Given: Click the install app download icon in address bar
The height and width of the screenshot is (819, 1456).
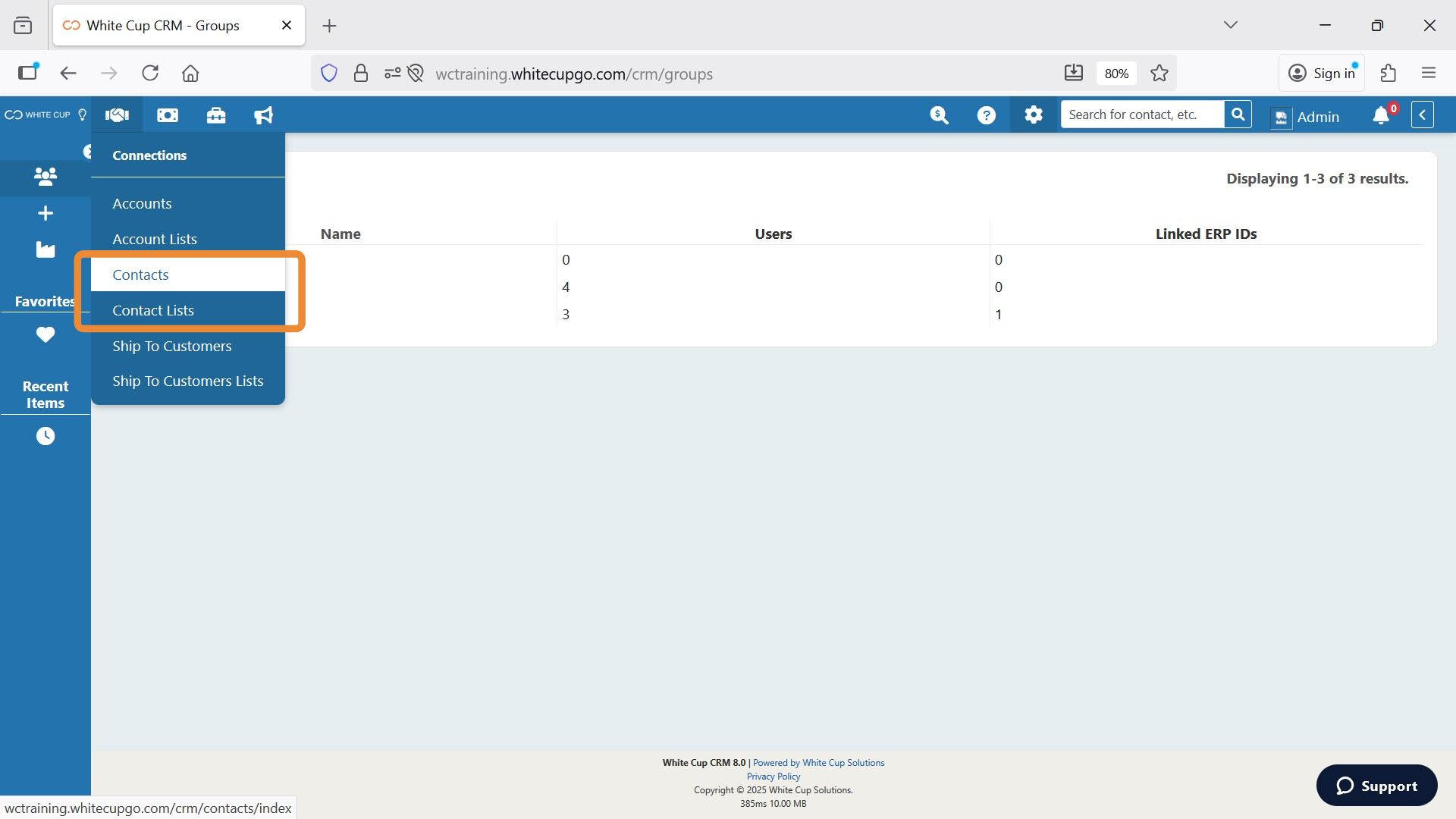Looking at the screenshot, I should pyautogui.click(x=1073, y=73).
